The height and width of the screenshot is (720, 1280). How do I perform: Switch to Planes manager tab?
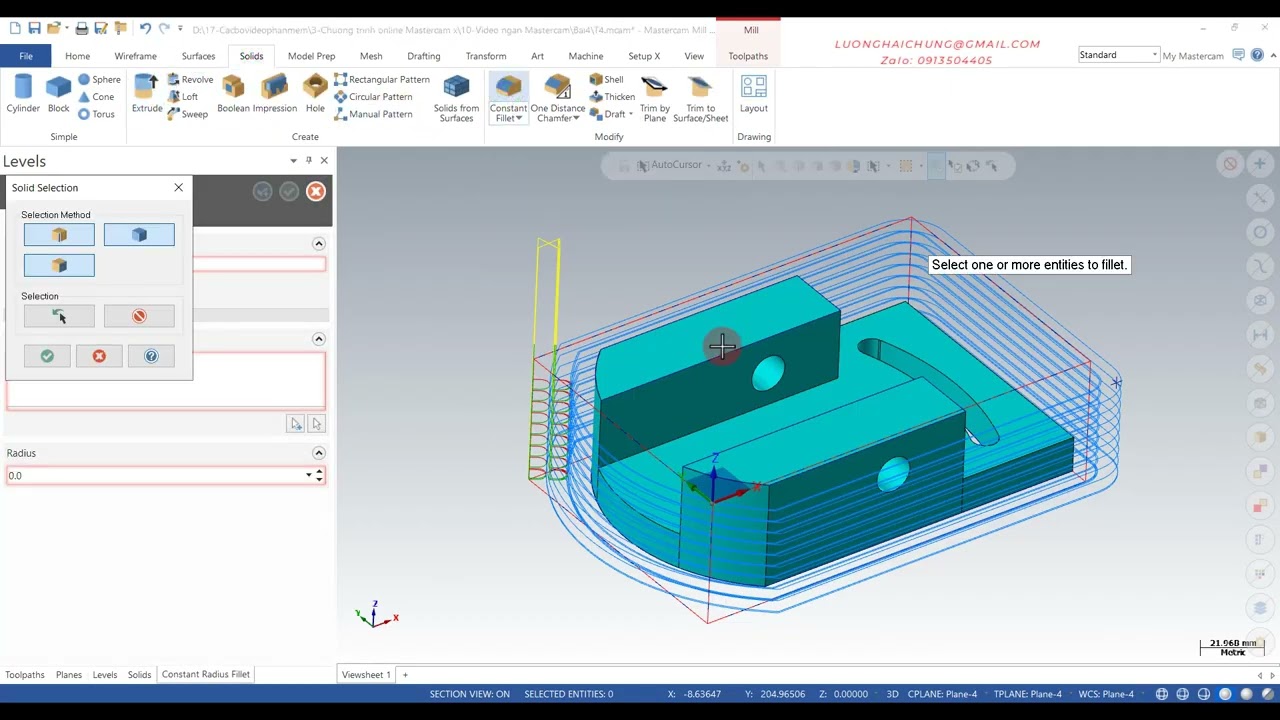point(69,675)
